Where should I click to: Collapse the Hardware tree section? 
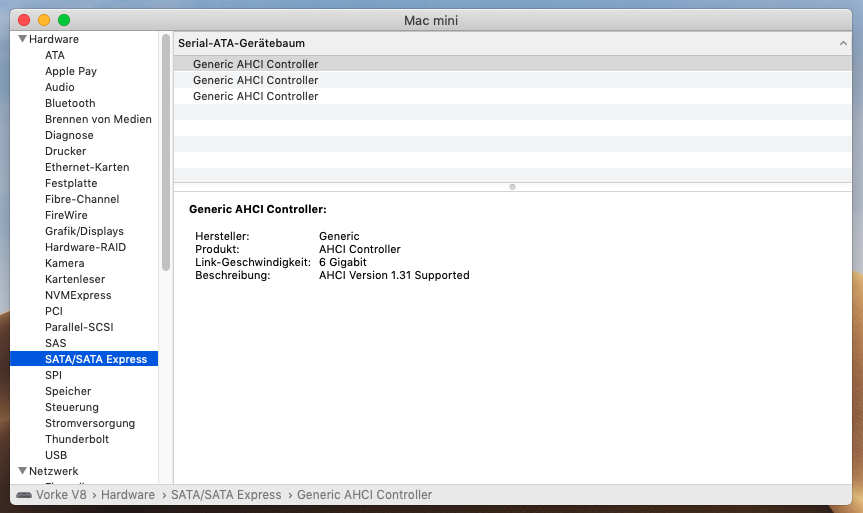[23, 39]
